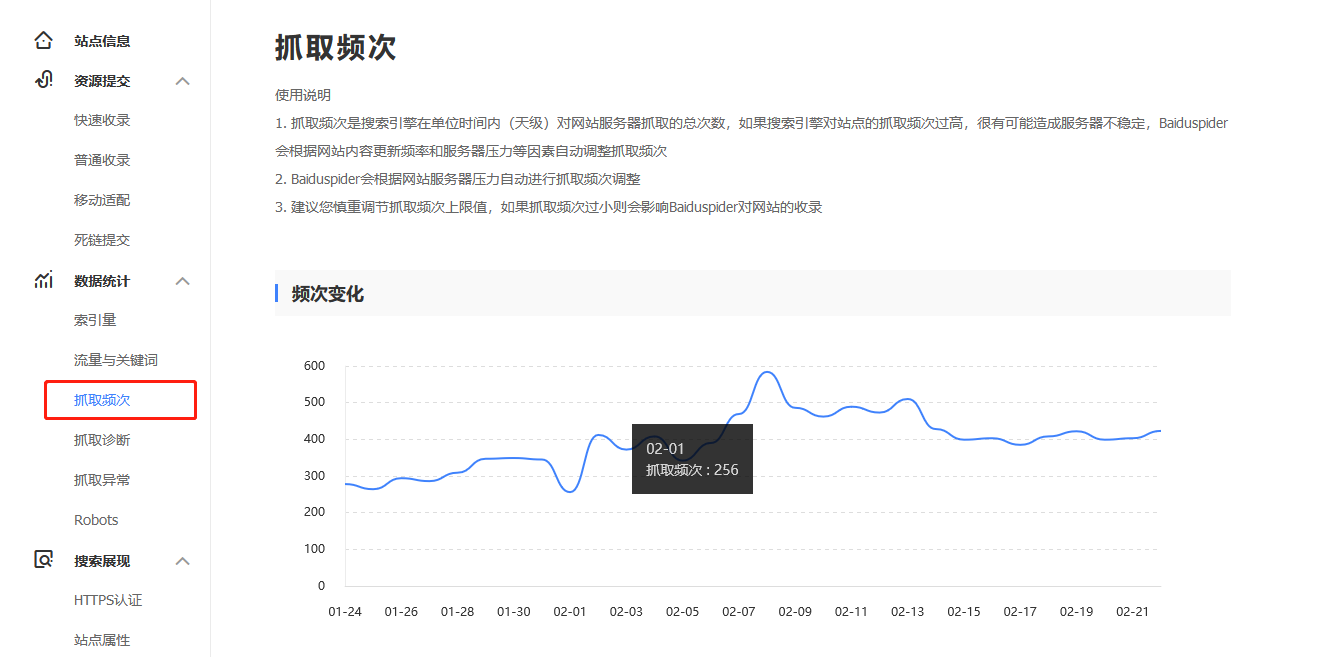The width and height of the screenshot is (1339, 657).
Task: Open HTTPS认证 page
Action: (x=108, y=600)
